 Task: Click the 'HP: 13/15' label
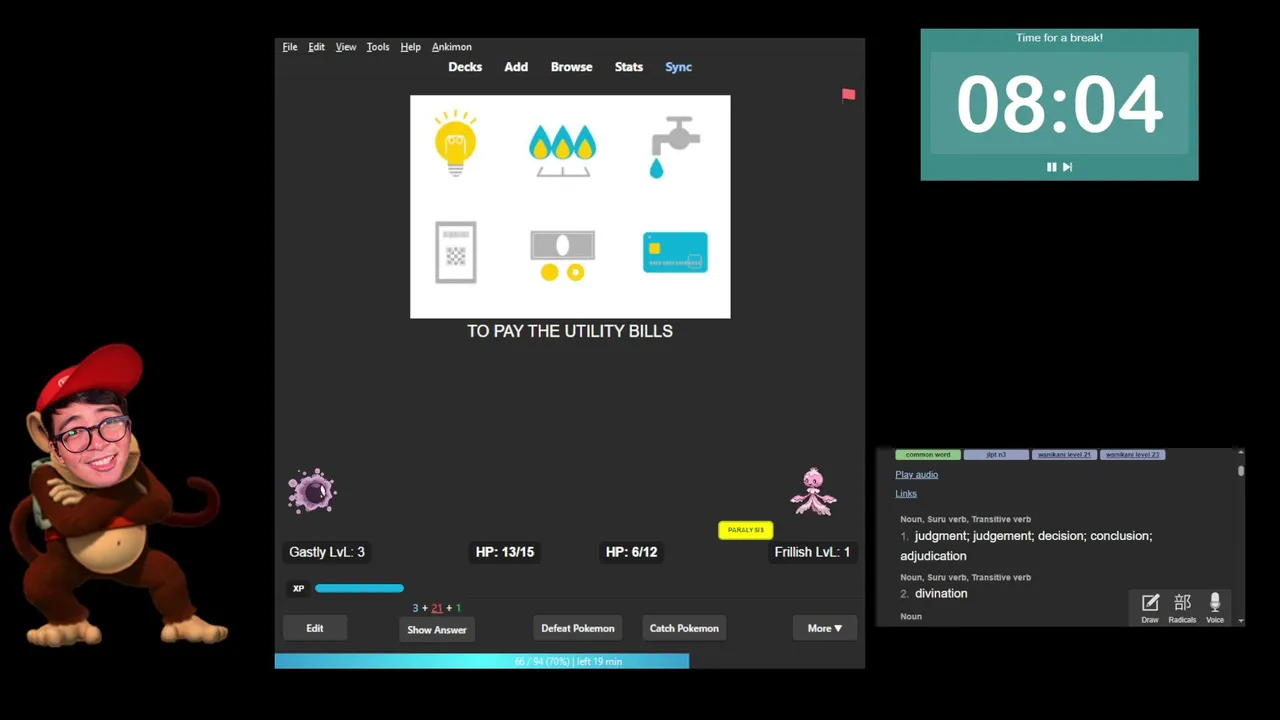505,552
